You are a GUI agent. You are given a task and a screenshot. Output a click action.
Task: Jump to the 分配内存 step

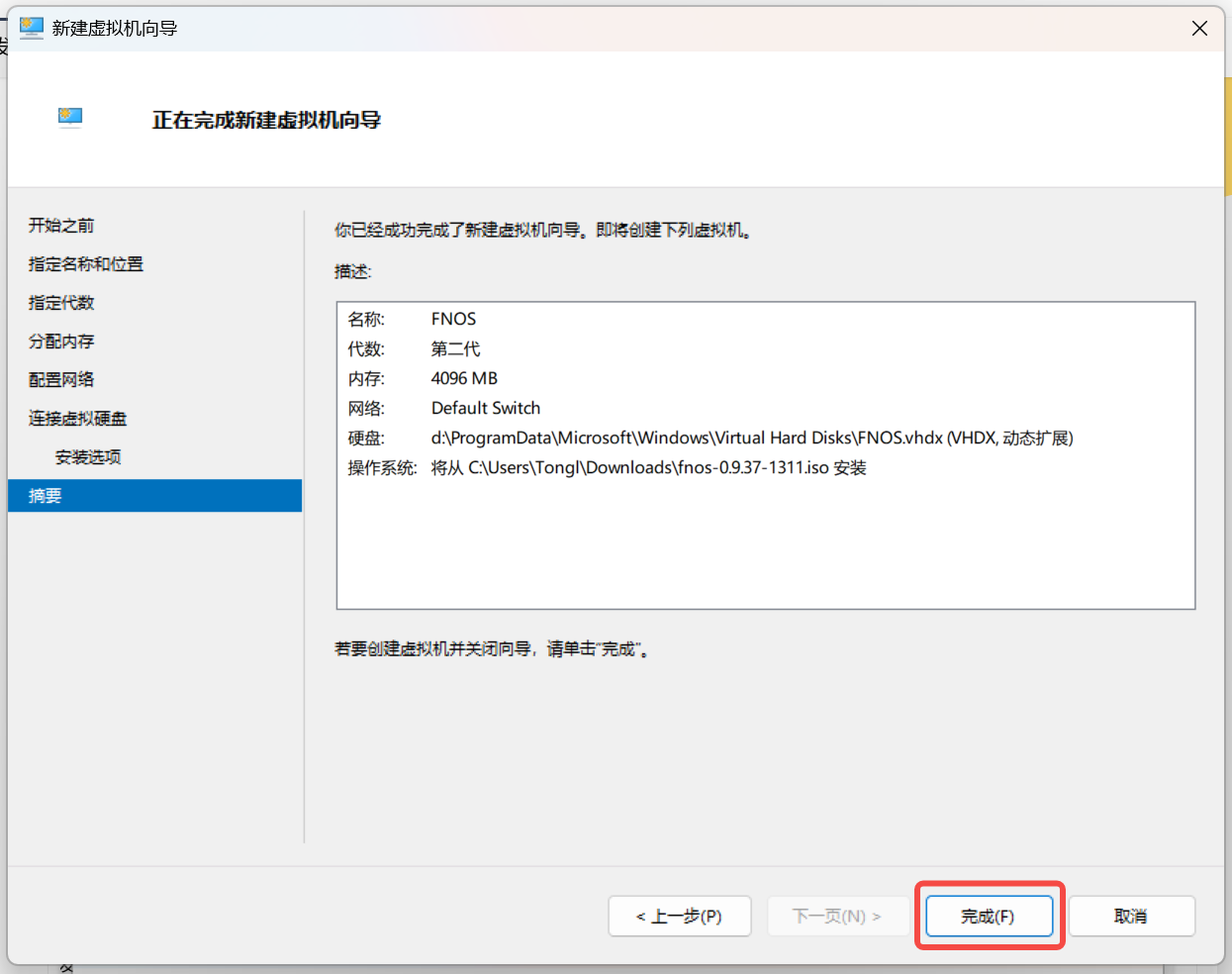[61, 341]
